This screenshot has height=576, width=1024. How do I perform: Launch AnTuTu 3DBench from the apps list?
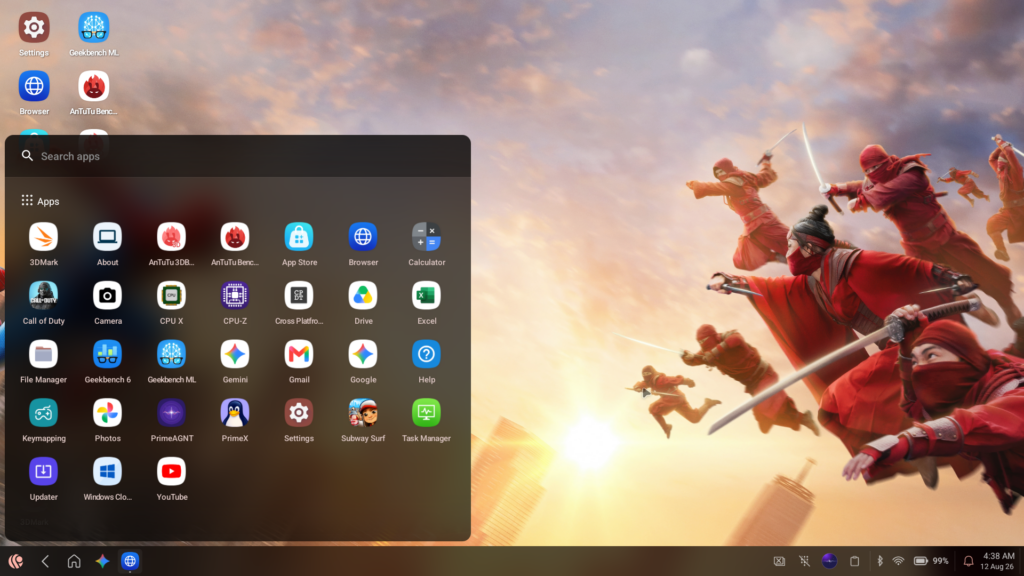pyautogui.click(x=171, y=237)
